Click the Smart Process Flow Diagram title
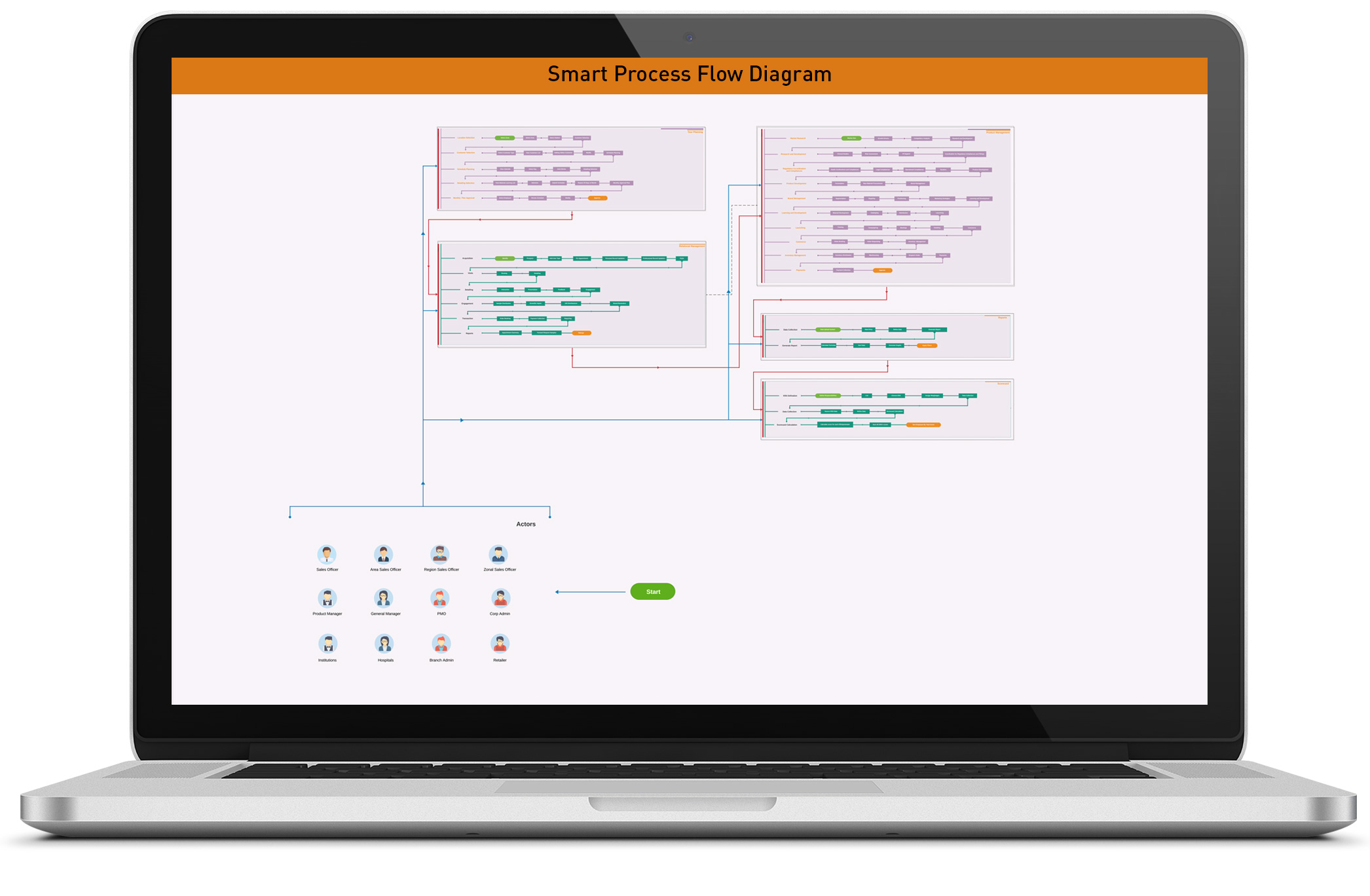The width and height of the screenshot is (1370, 896). click(x=689, y=75)
